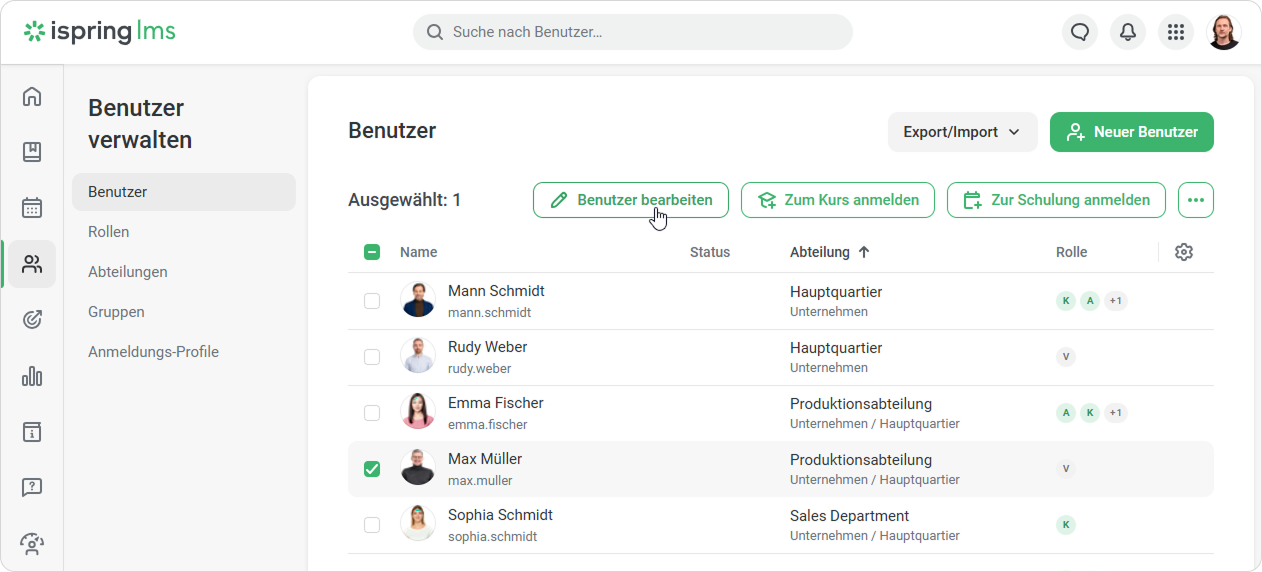Open the chat messages icon

click(1080, 32)
